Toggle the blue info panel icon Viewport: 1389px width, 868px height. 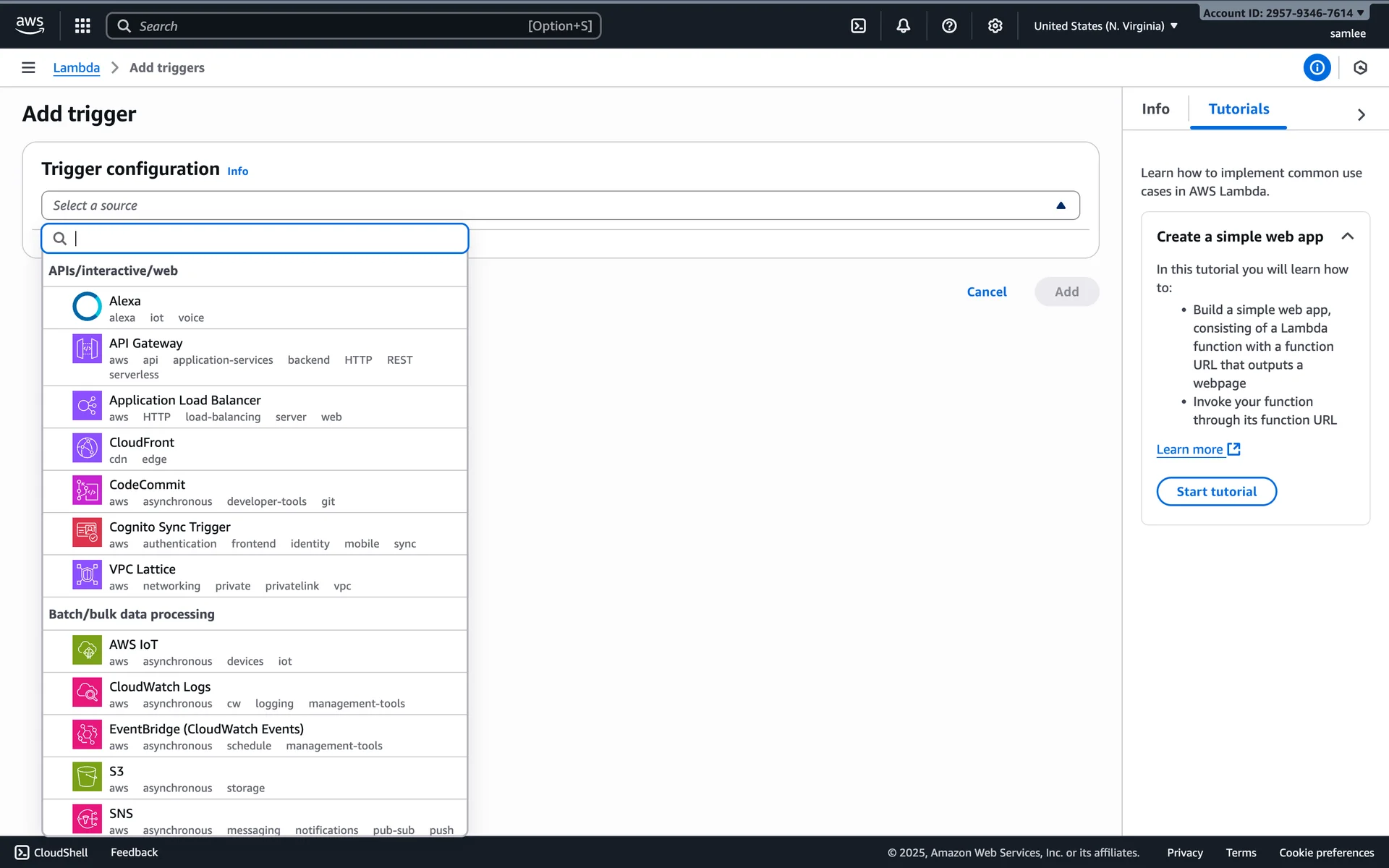click(x=1317, y=67)
